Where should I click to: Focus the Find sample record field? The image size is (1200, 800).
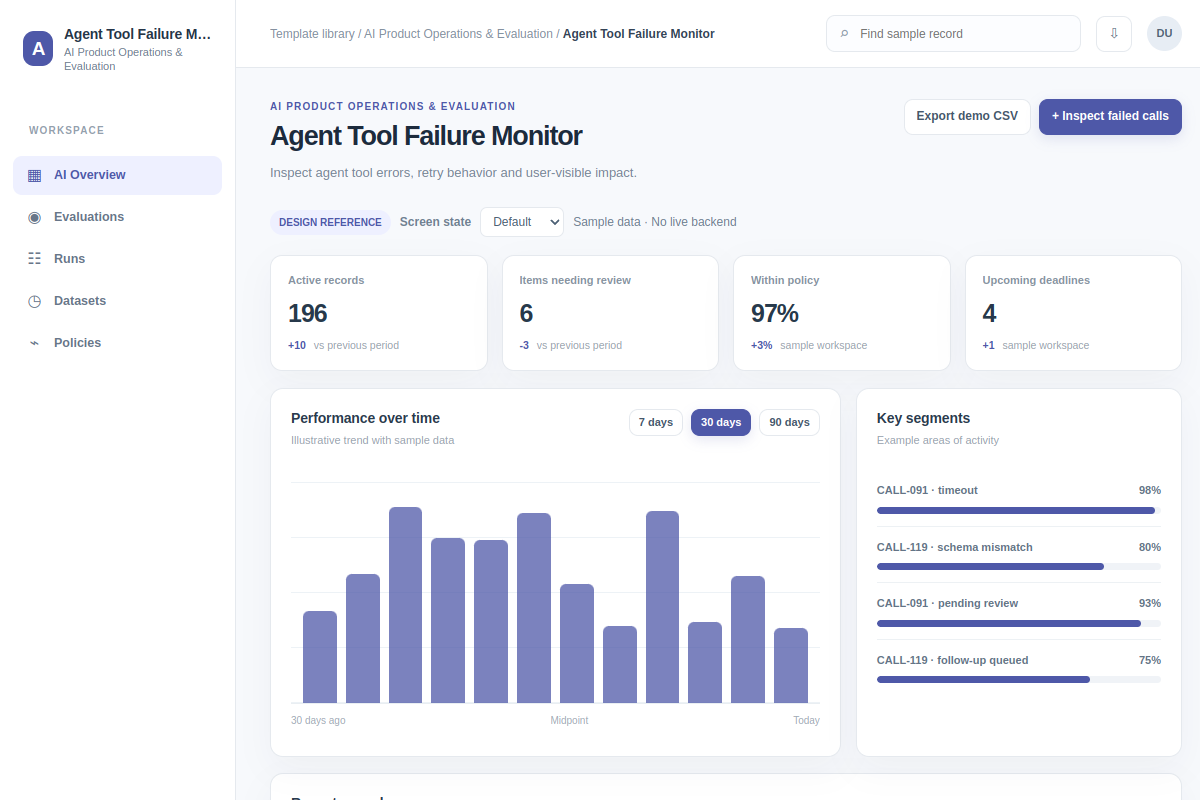(x=953, y=33)
